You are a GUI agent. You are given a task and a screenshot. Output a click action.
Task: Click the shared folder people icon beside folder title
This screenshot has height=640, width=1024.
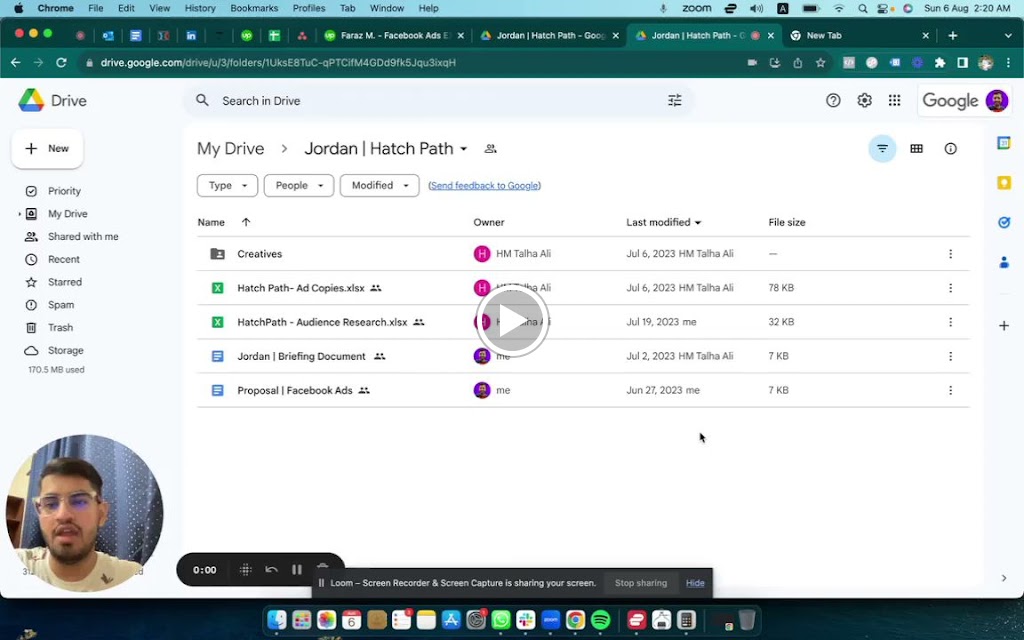click(490, 149)
